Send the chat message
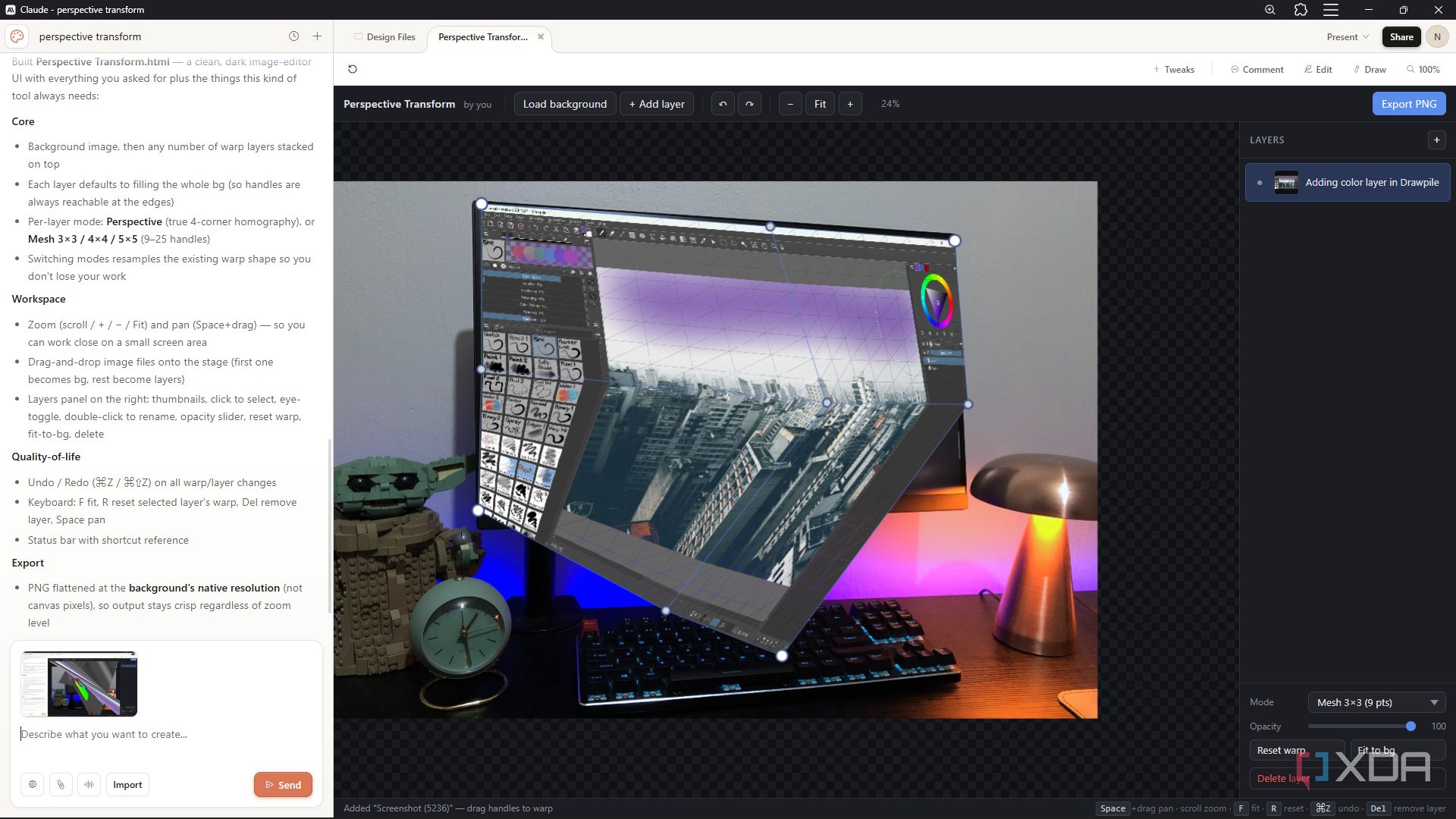This screenshot has width=1456, height=819. click(283, 785)
